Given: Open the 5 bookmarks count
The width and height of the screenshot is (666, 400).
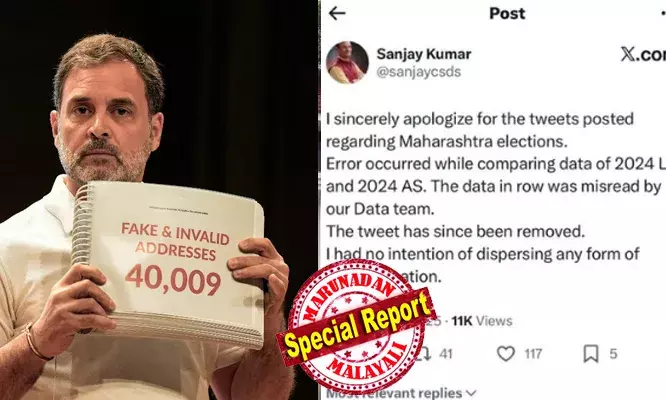Looking at the screenshot, I should (x=613, y=354).
